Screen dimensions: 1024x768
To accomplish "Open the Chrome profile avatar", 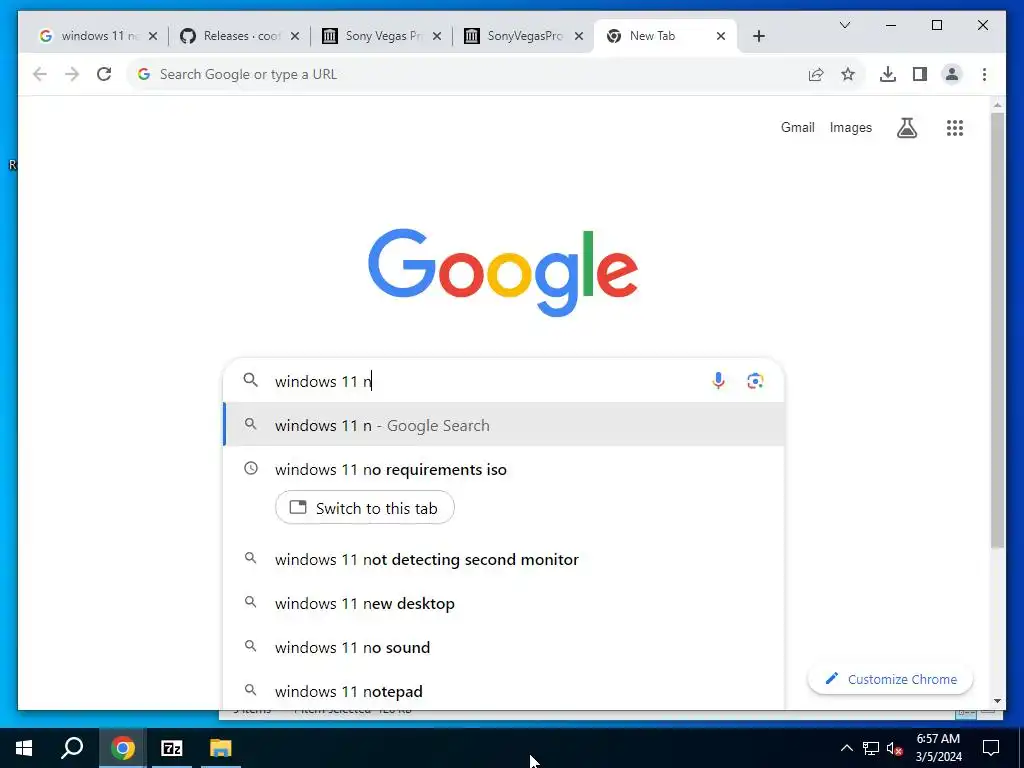I will click(952, 74).
